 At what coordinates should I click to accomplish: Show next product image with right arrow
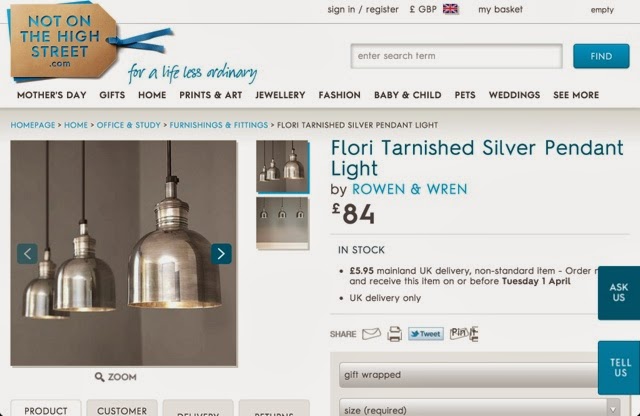[221, 254]
